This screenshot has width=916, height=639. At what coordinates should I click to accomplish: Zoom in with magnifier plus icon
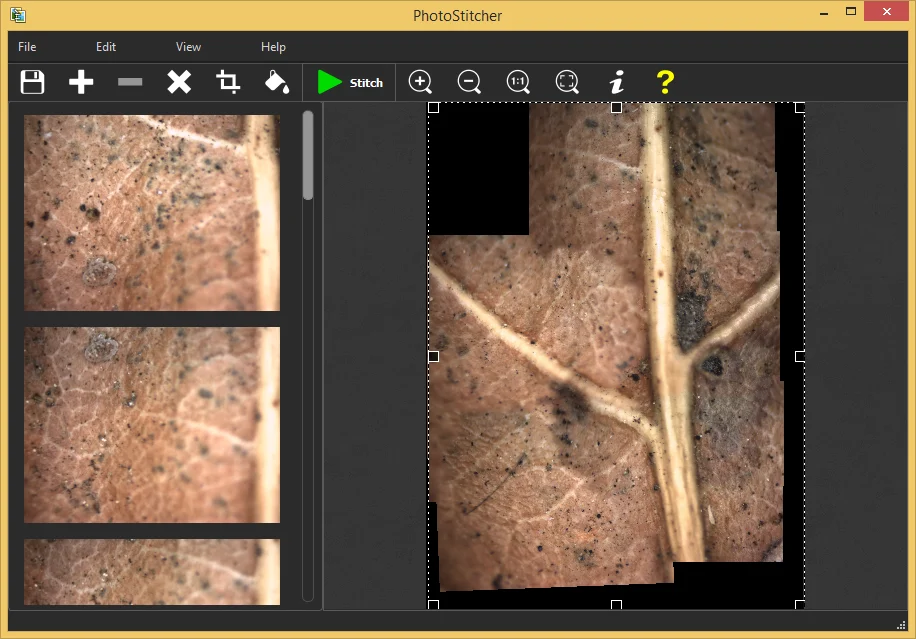point(420,82)
